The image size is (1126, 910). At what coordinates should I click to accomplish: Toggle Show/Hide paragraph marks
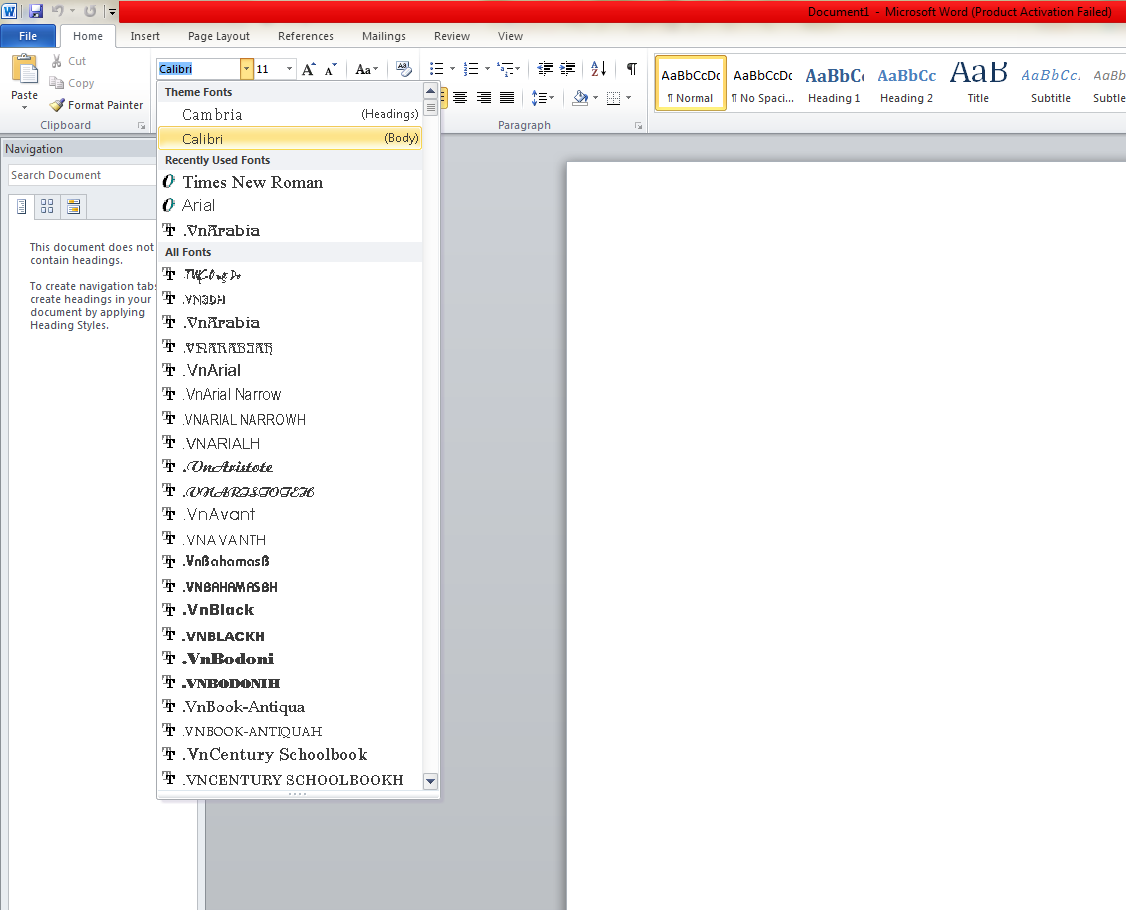tap(631, 69)
